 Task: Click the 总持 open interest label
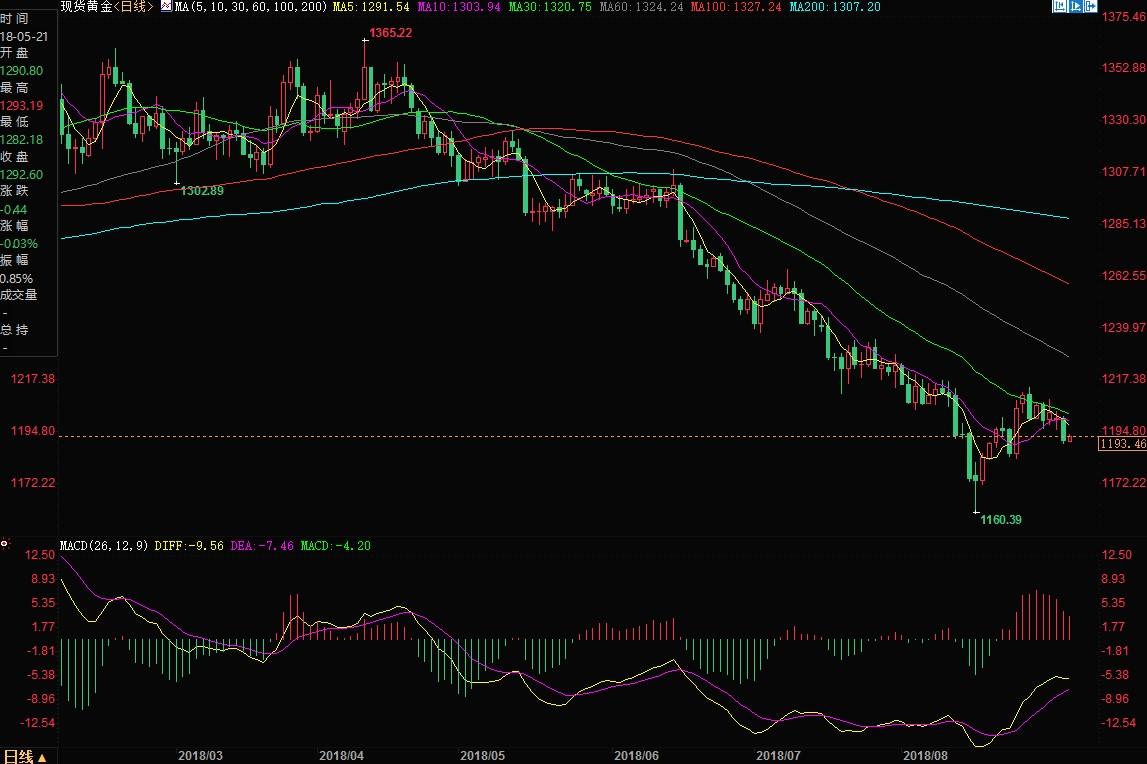tap(15, 329)
